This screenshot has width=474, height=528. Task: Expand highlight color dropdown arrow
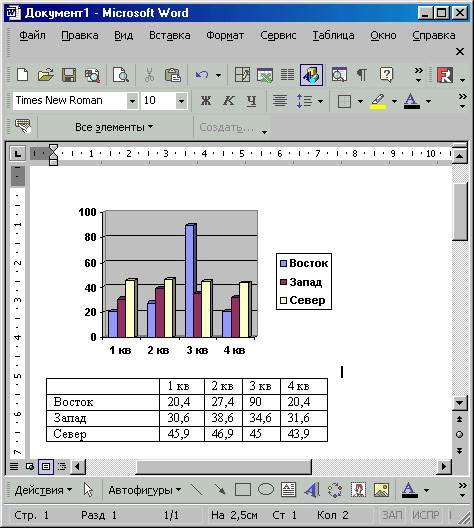point(394,101)
